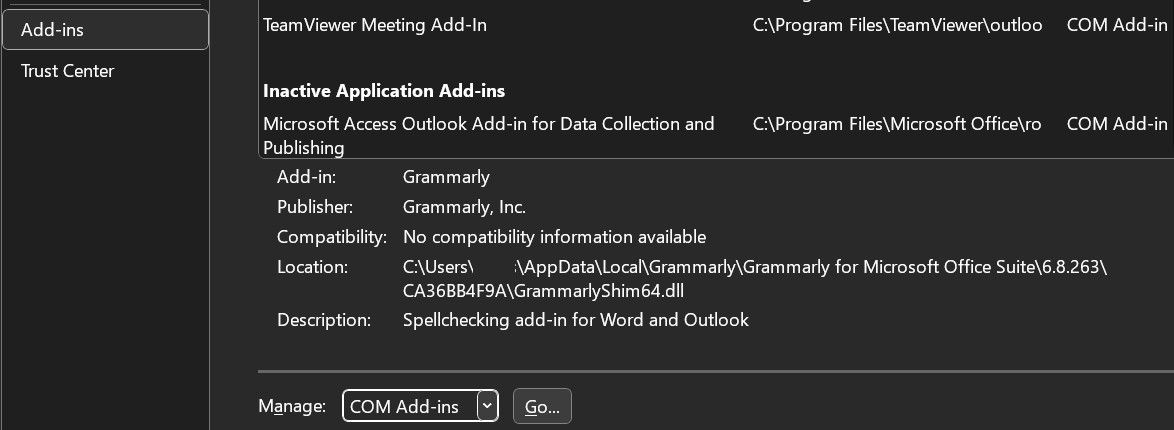Image resolution: width=1174 pixels, height=430 pixels.
Task: Click the GrammarlyShim64.dll location line
Action: pos(542,291)
